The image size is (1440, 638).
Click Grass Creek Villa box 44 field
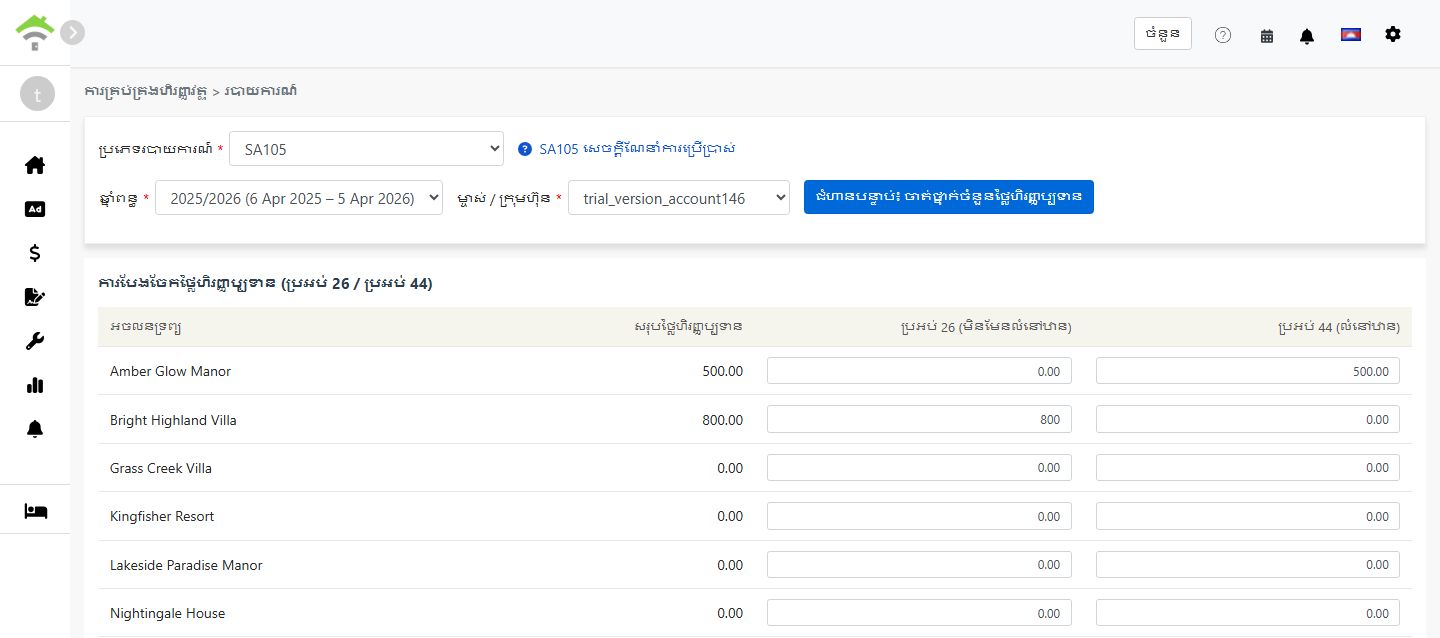coord(1248,467)
